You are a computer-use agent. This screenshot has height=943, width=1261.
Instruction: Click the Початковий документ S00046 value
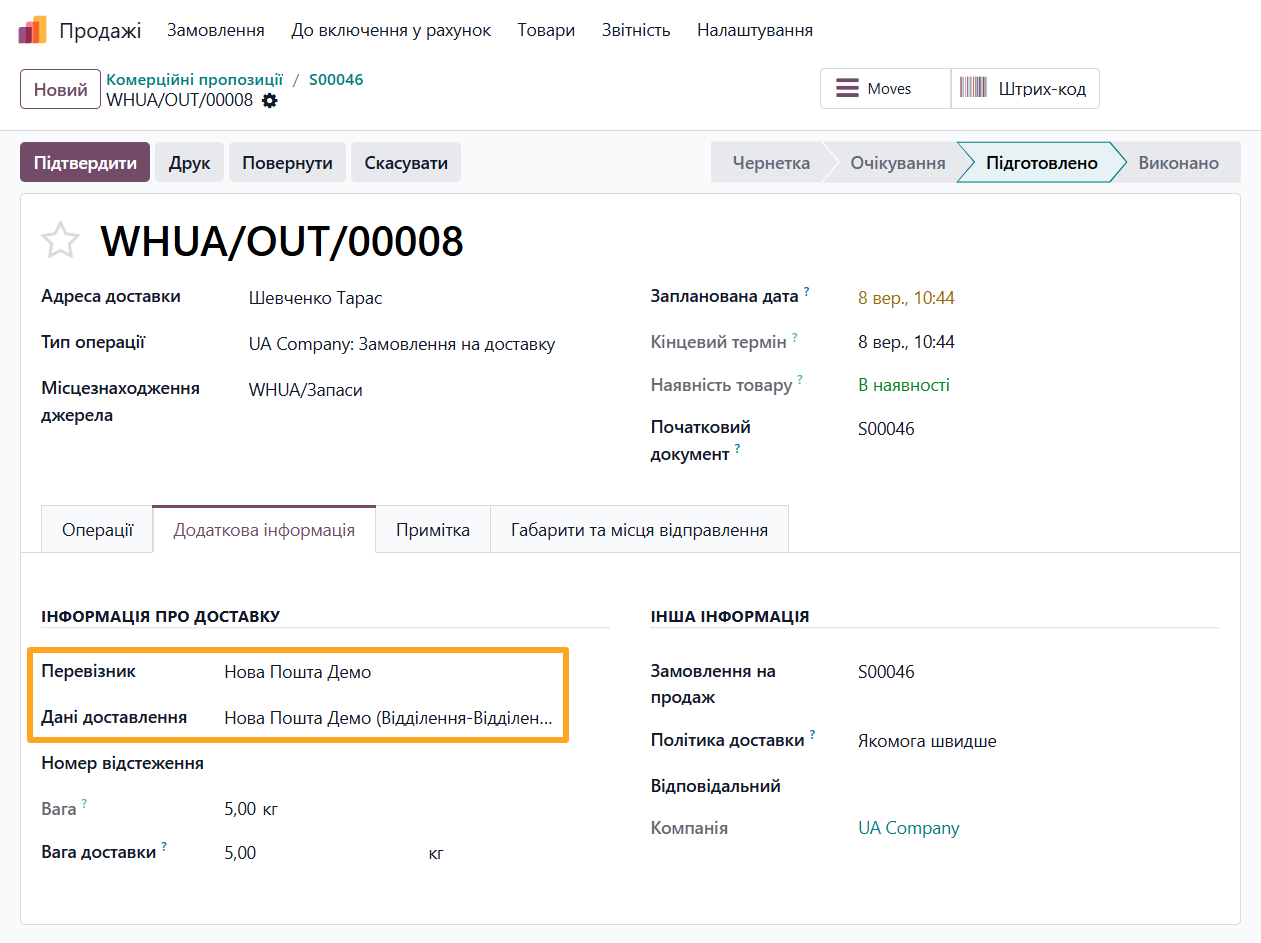[x=886, y=429]
